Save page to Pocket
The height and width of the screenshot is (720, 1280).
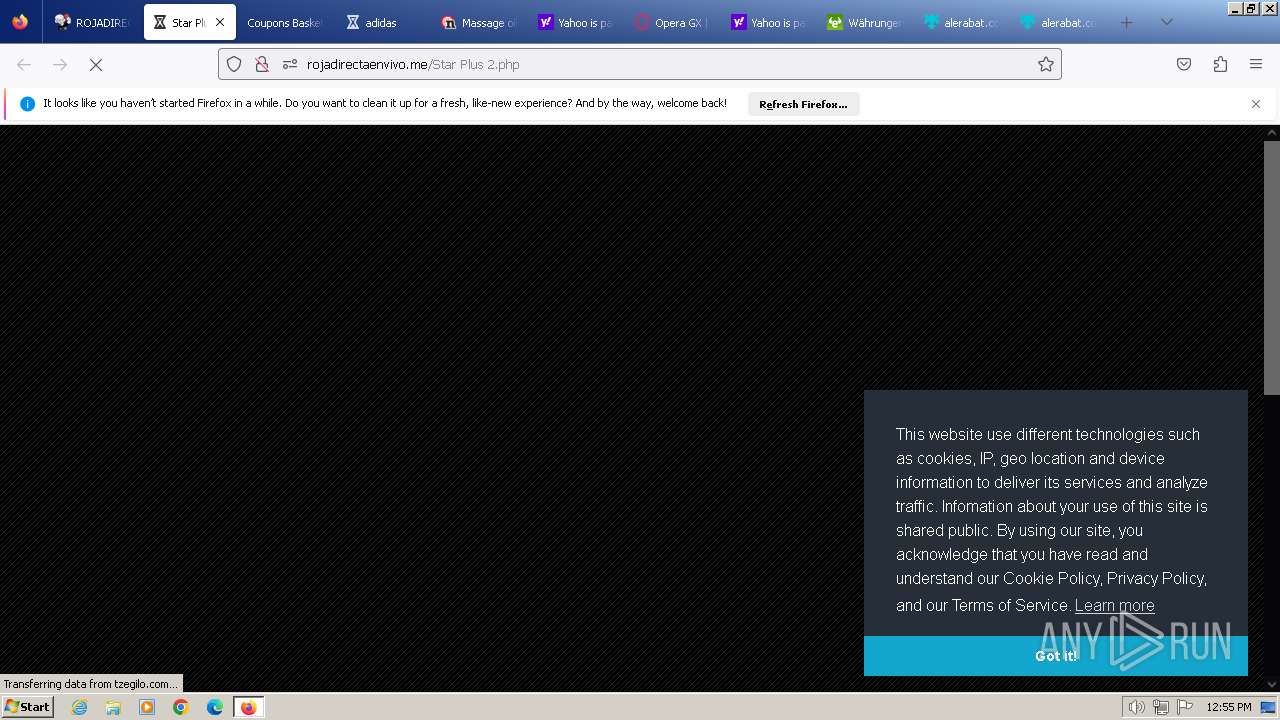click(x=1184, y=64)
